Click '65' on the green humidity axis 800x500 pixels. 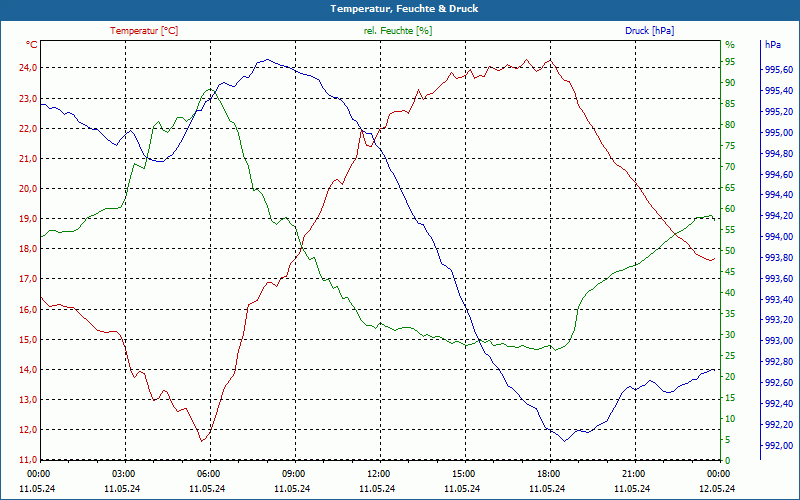coord(730,188)
